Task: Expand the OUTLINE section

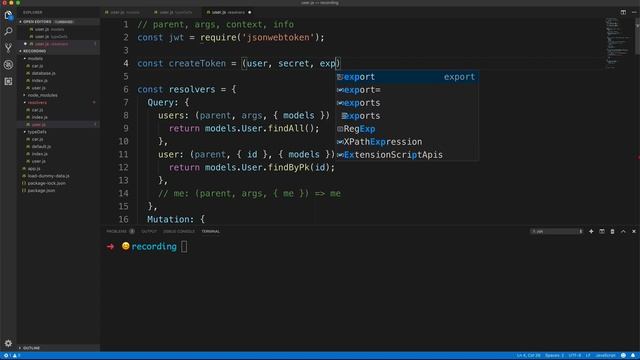Action: [x=31, y=348]
